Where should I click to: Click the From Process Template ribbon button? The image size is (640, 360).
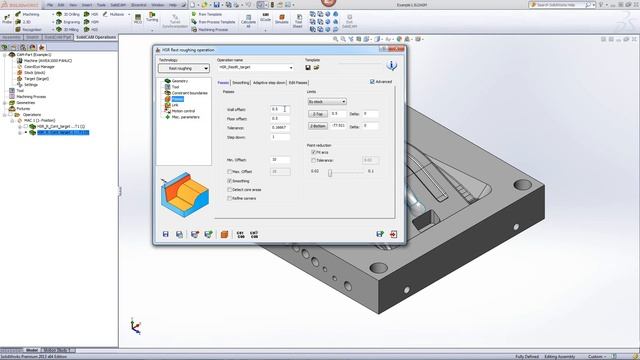[213, 22]
